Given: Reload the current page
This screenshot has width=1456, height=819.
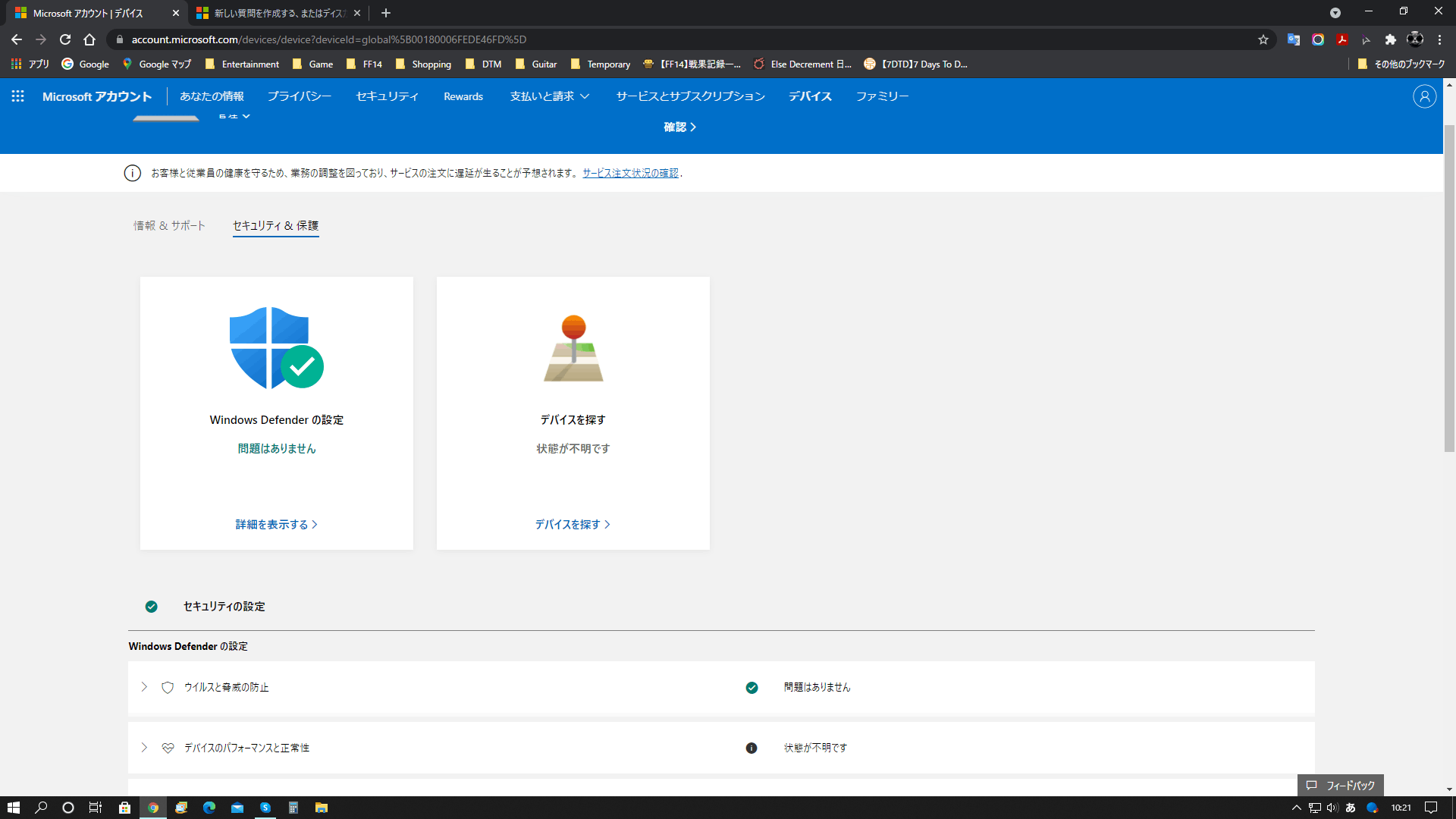Looking at the screenshot, I should [65, 39].
